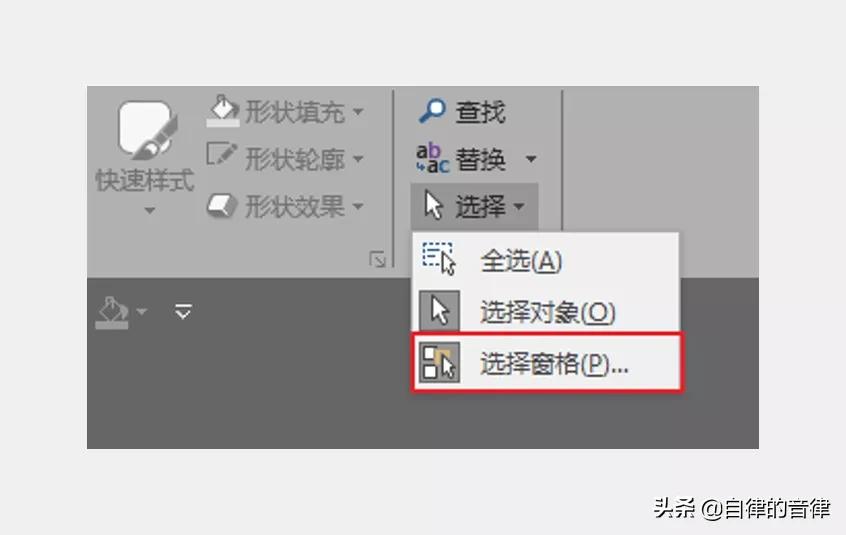Click the Shape Outline pencil icon

222,154
